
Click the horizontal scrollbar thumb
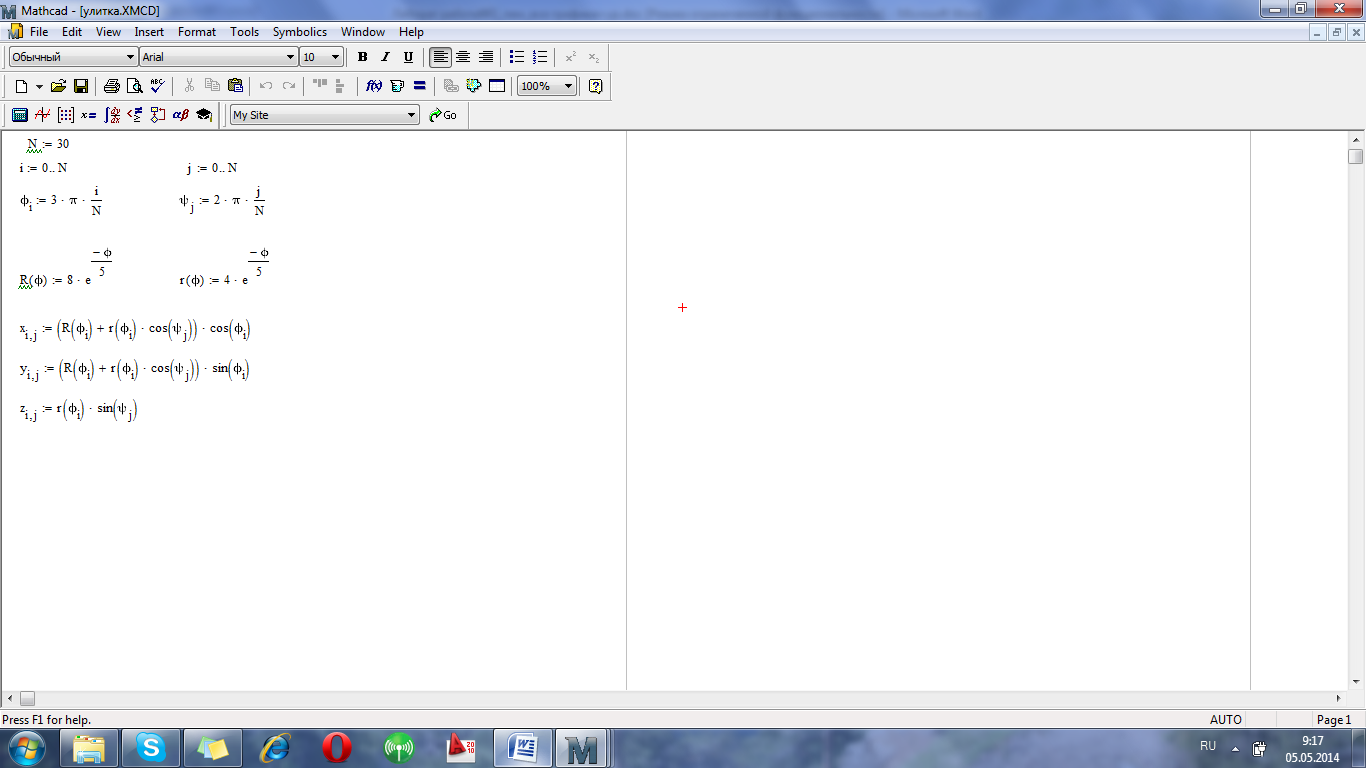coord(27,698)
